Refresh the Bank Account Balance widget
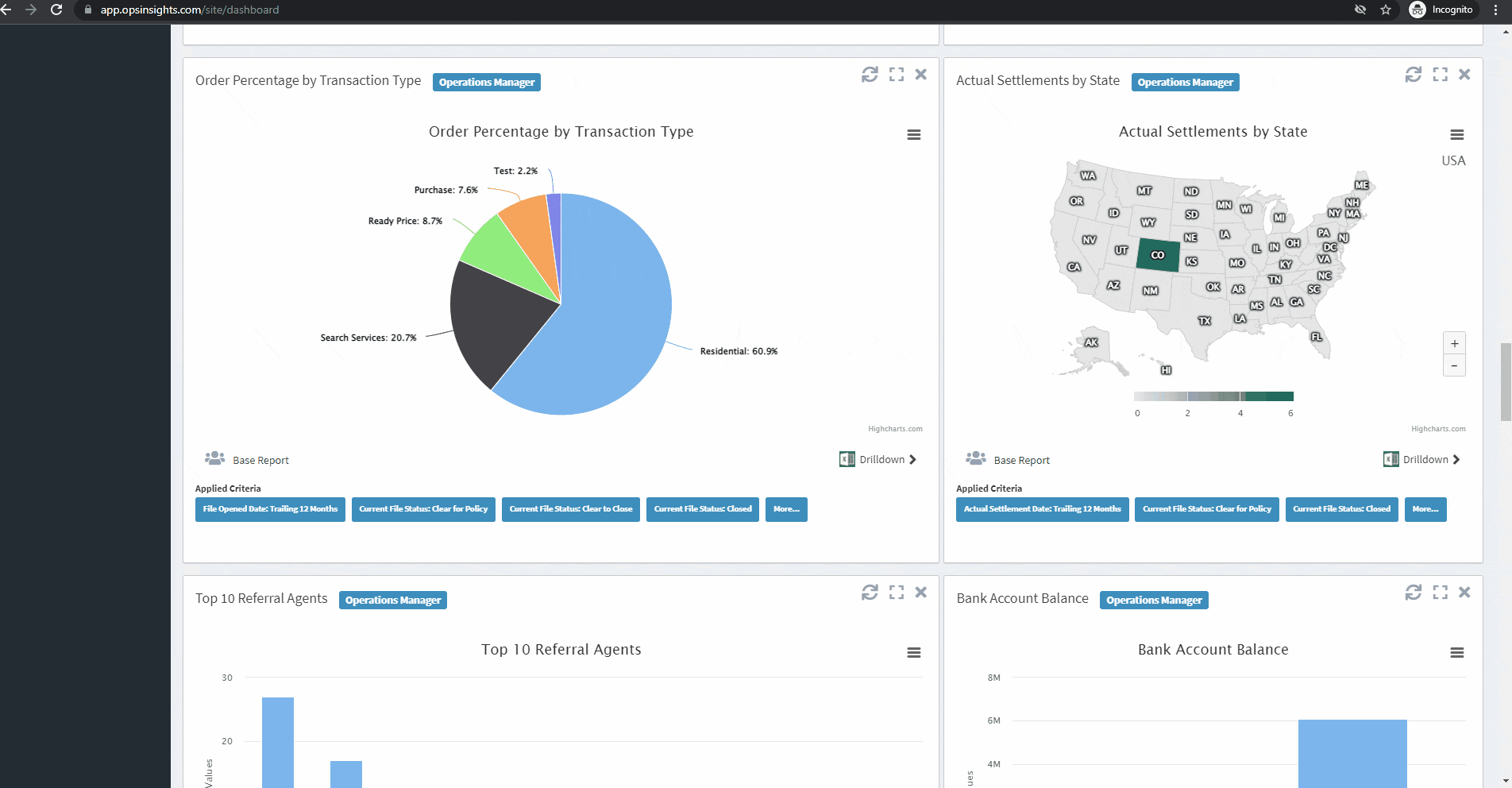1512x788 pixels. [1413, 592]
